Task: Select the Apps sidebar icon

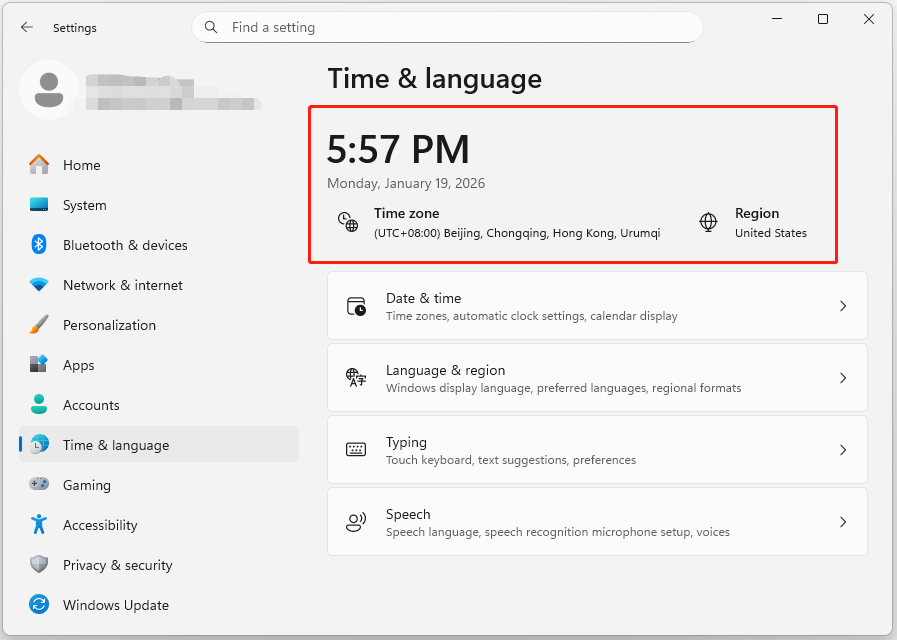Action: coord(38,365)
